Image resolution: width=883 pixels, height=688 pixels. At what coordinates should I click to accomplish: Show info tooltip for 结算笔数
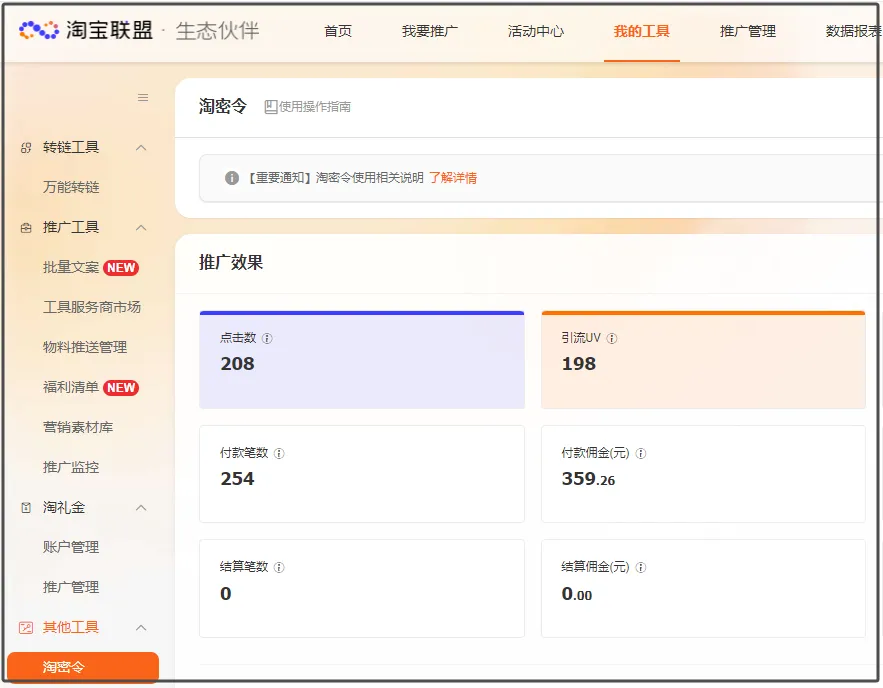pyautogui.click(x=279, y=568)
